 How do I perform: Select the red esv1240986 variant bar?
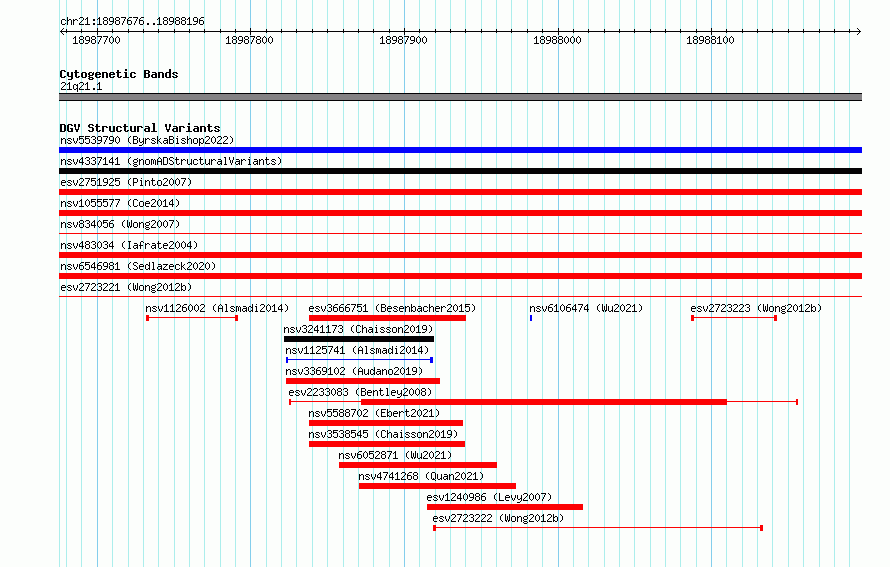pos(505,507)
